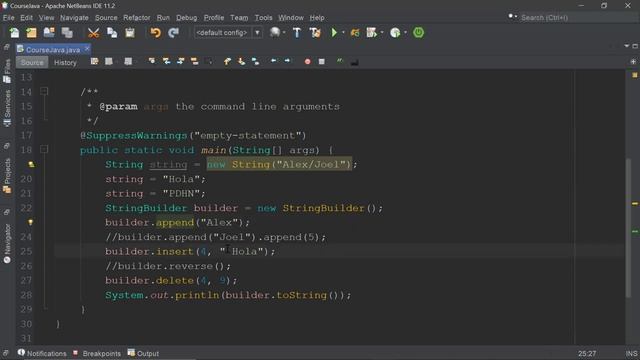Click the Last Edit editor icon

tap(95, 61)
